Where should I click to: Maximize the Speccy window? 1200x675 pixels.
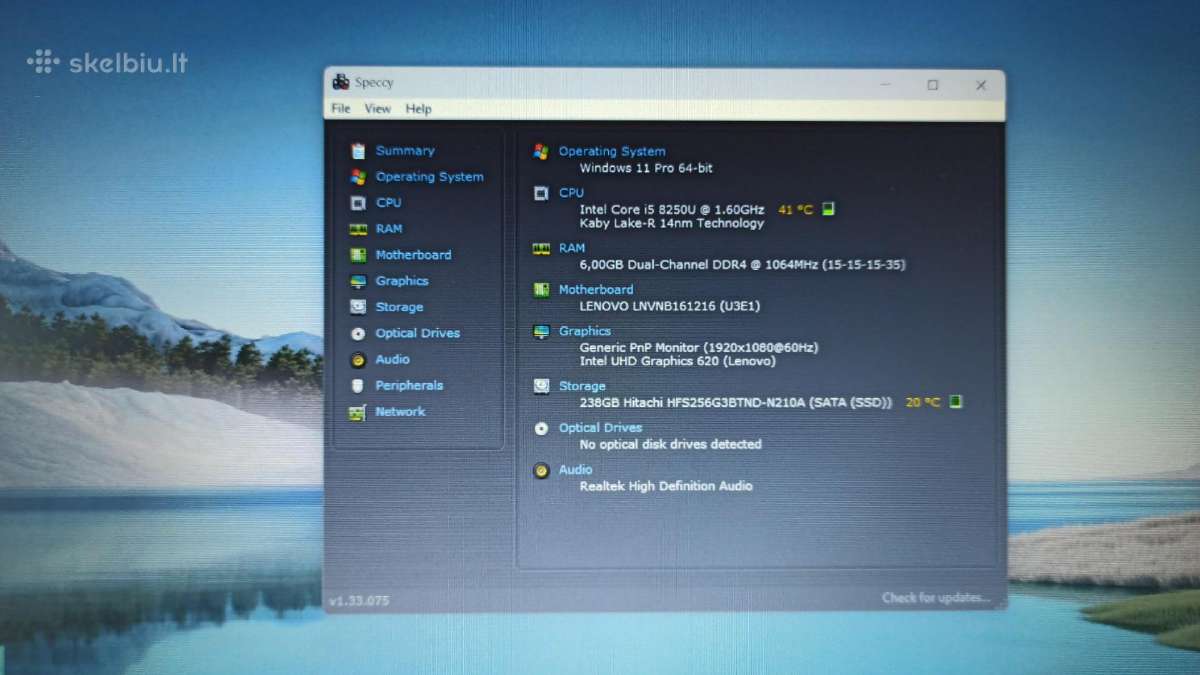(x=932, y=85)
